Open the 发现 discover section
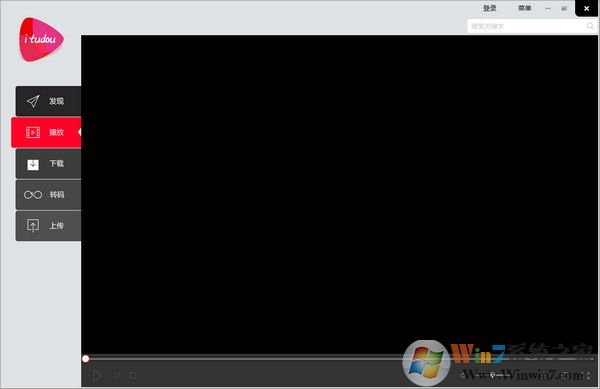Viewport: 600px width, 389px height. pos(48,101)
